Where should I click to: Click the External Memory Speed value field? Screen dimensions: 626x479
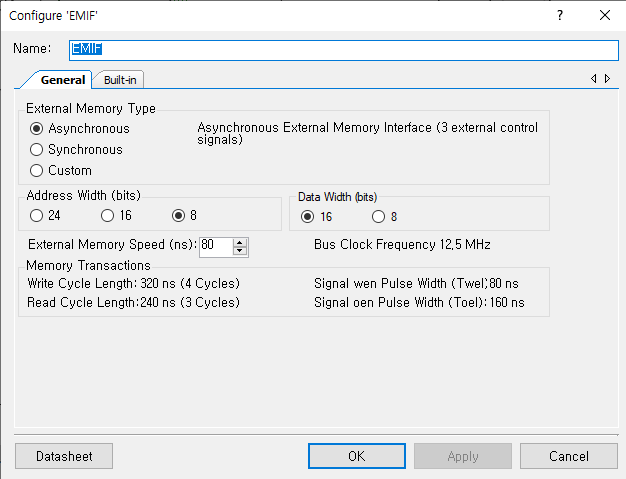[216, 247]
